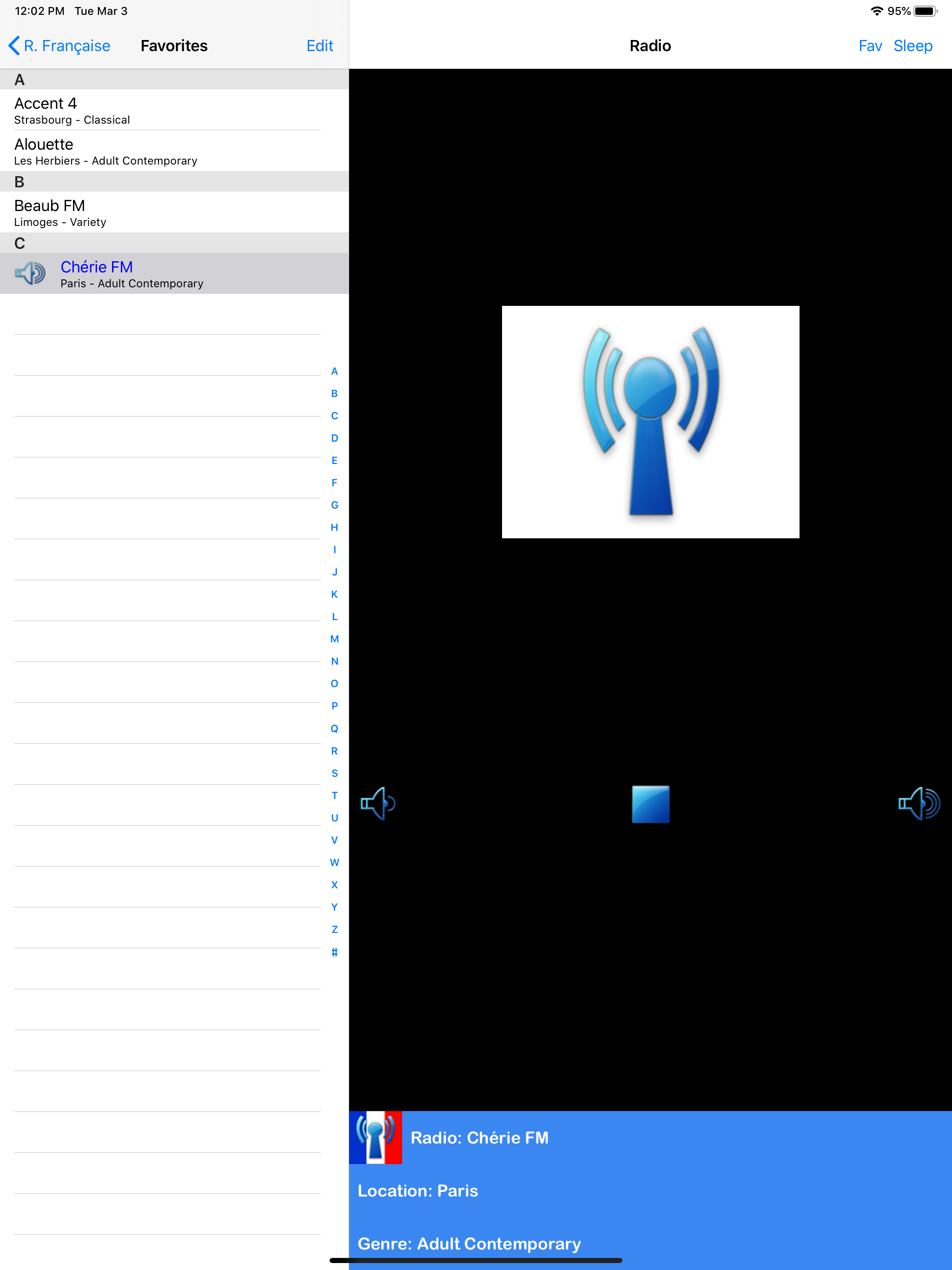Image resolution: width=952 pixels, height=1270 pixels.
Task: Jump to index letter M
Action: point(335,639)
